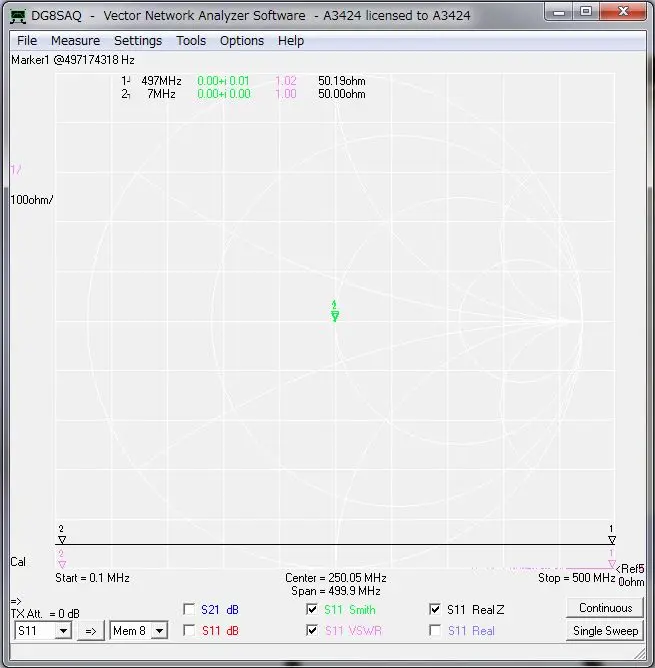Open the Settings menu
Viewport: 655px width, 668px height.
point(138,41)
